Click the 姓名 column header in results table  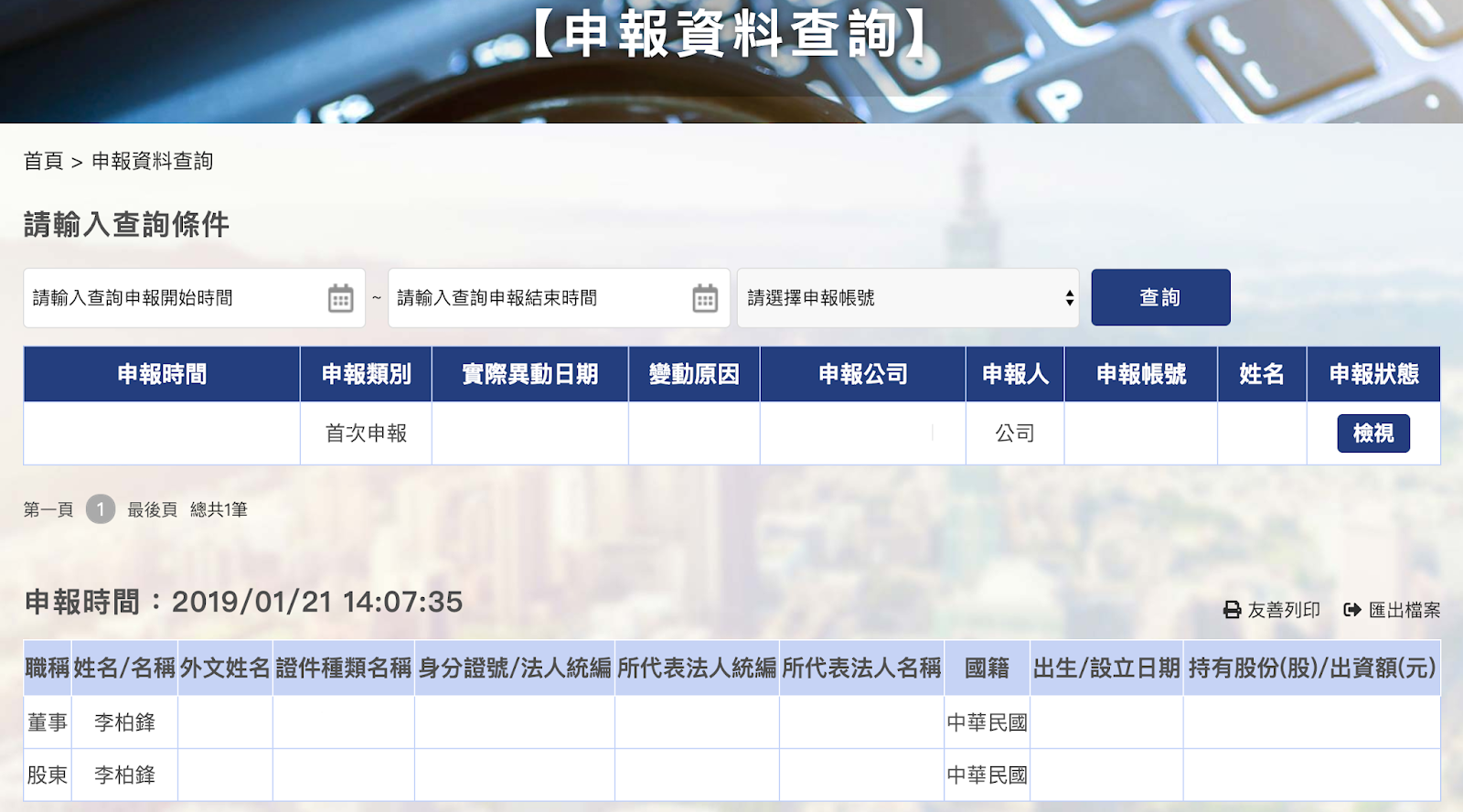pos(1262,374)
